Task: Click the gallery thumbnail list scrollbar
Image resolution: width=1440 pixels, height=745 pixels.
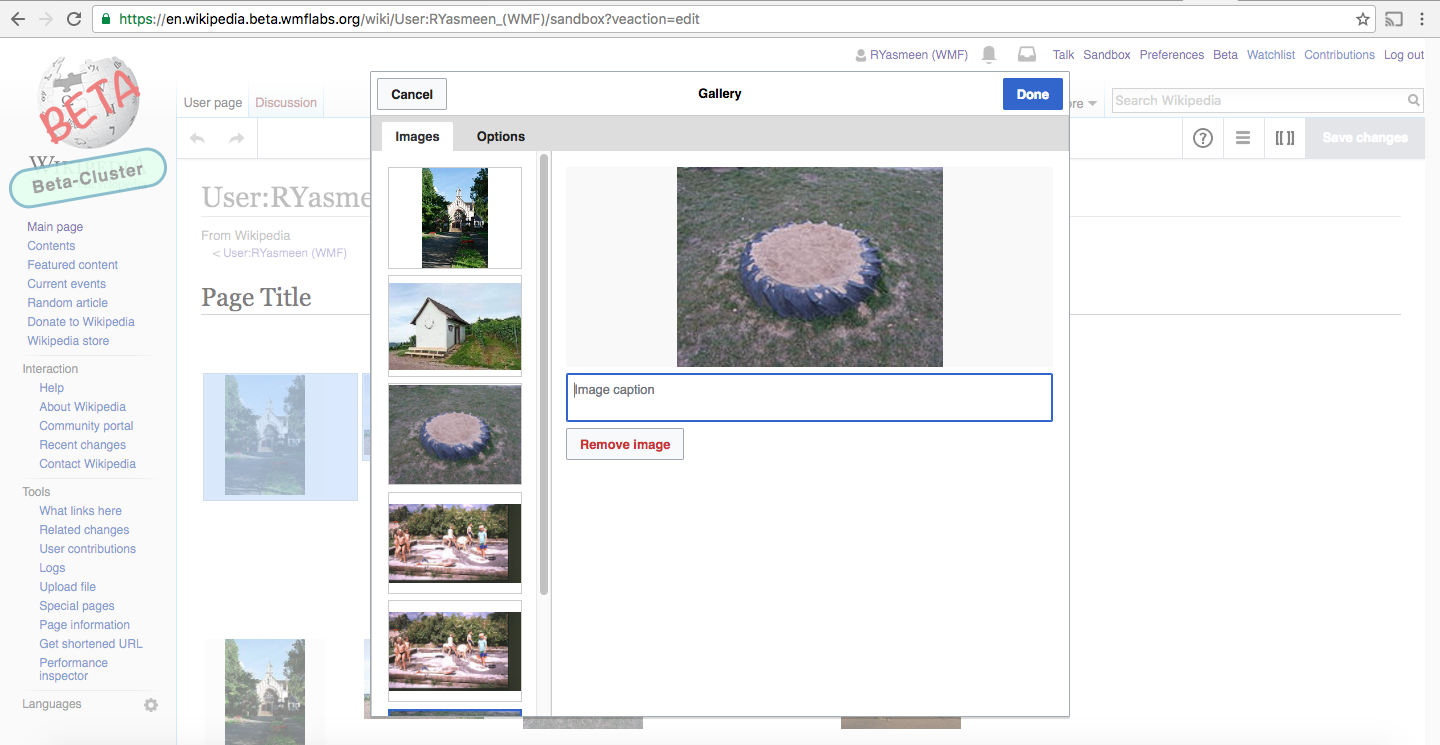Action: (x=544, y=374)
